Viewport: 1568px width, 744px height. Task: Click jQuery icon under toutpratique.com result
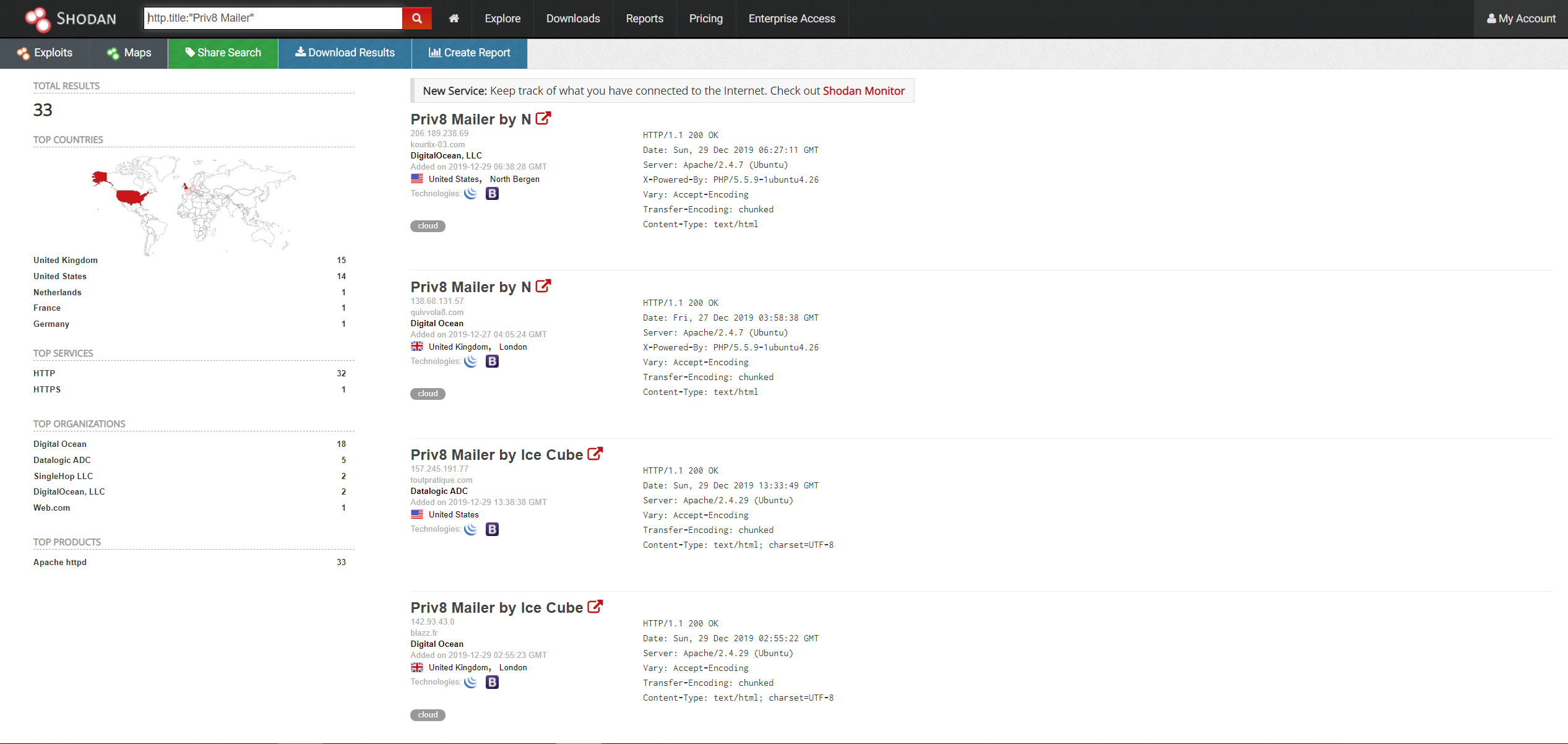point(471,529)
